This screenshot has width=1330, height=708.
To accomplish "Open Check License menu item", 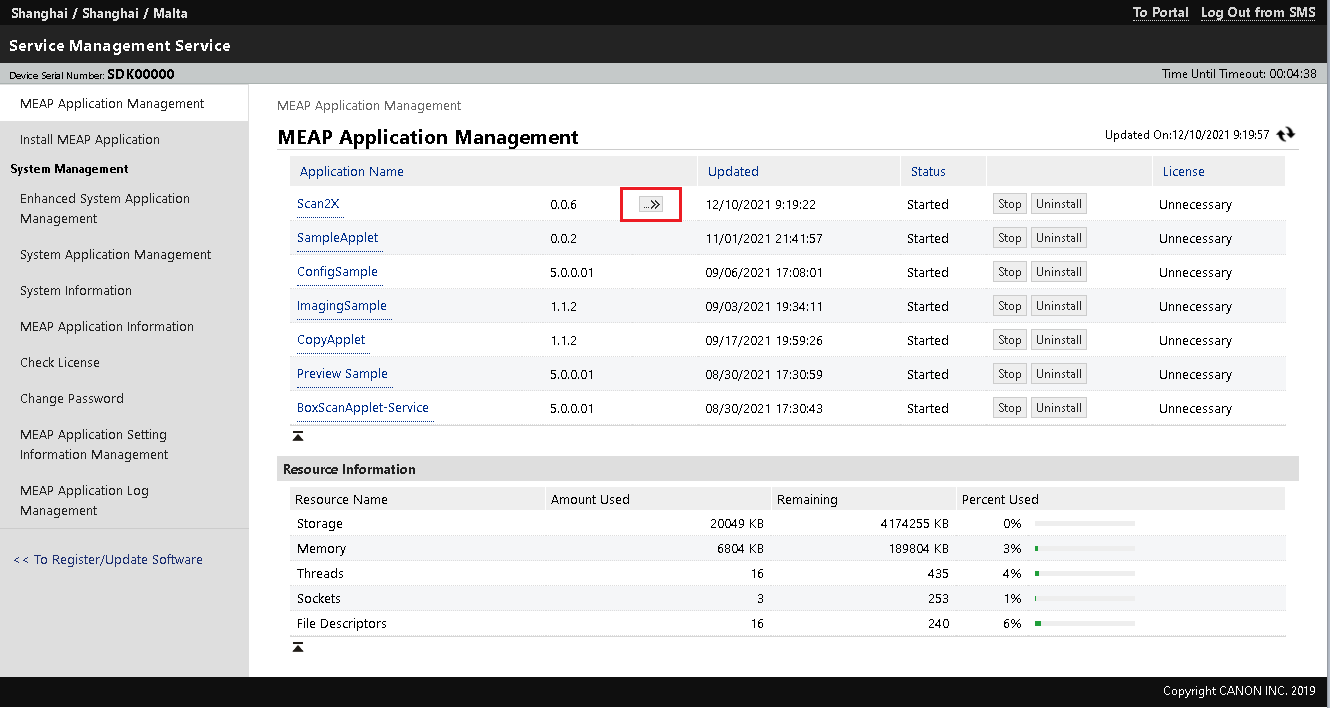I will [60, 363].
